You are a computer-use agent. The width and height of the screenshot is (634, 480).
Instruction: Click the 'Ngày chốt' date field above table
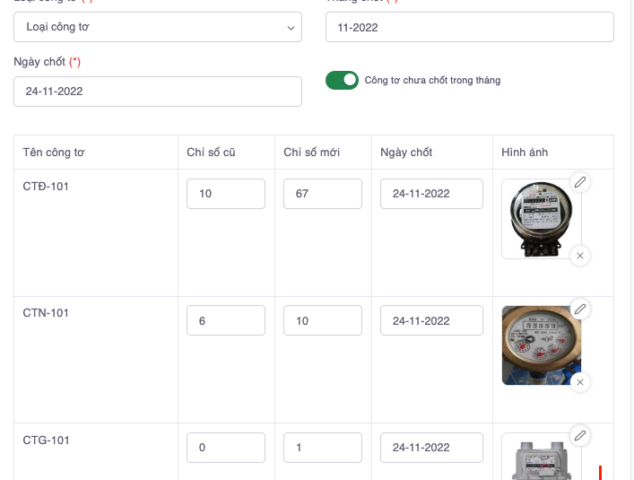pos(158,91)
